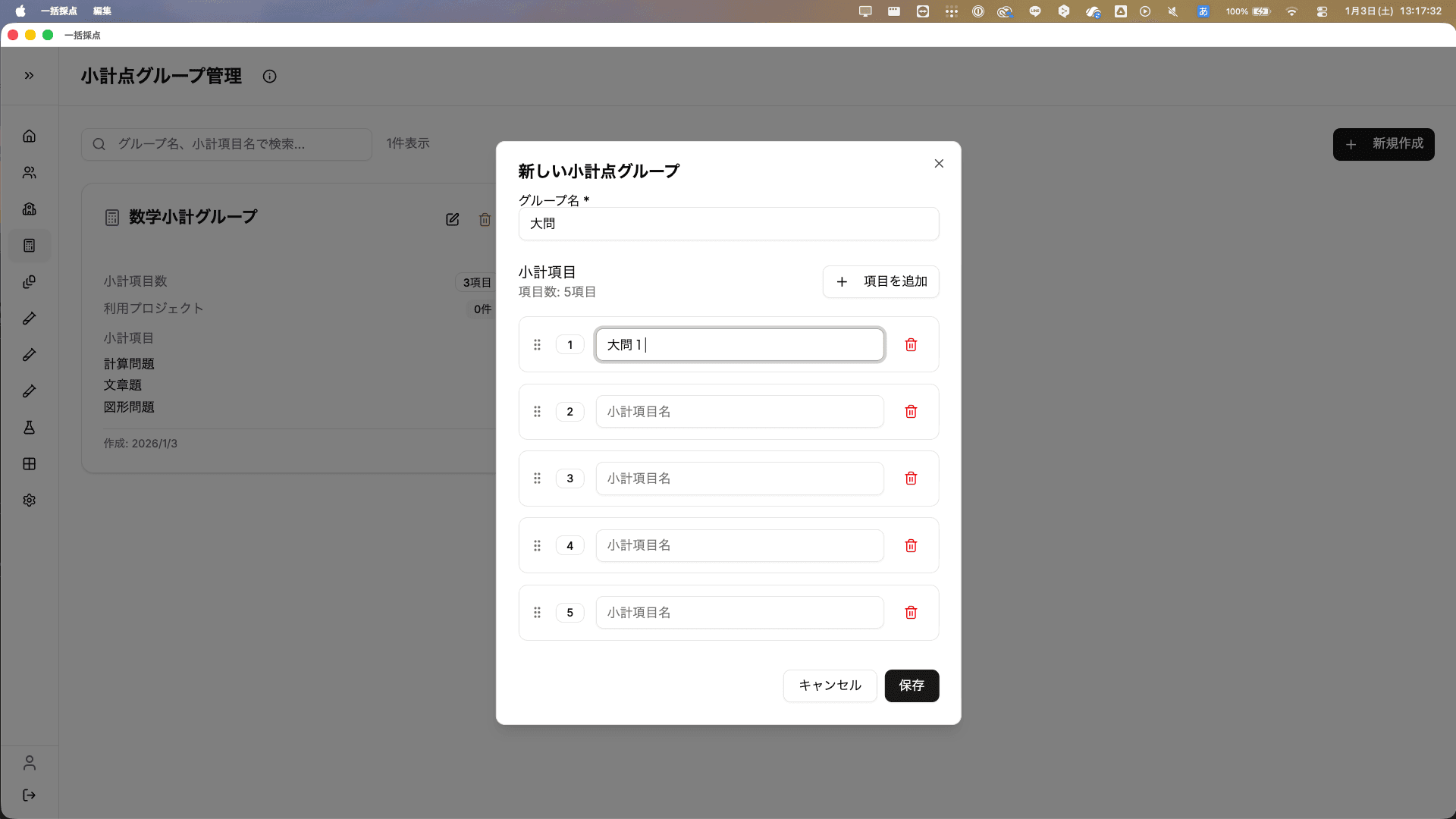1456x819 pixels.
Task: Click the group search field
Action: [226, 144]
